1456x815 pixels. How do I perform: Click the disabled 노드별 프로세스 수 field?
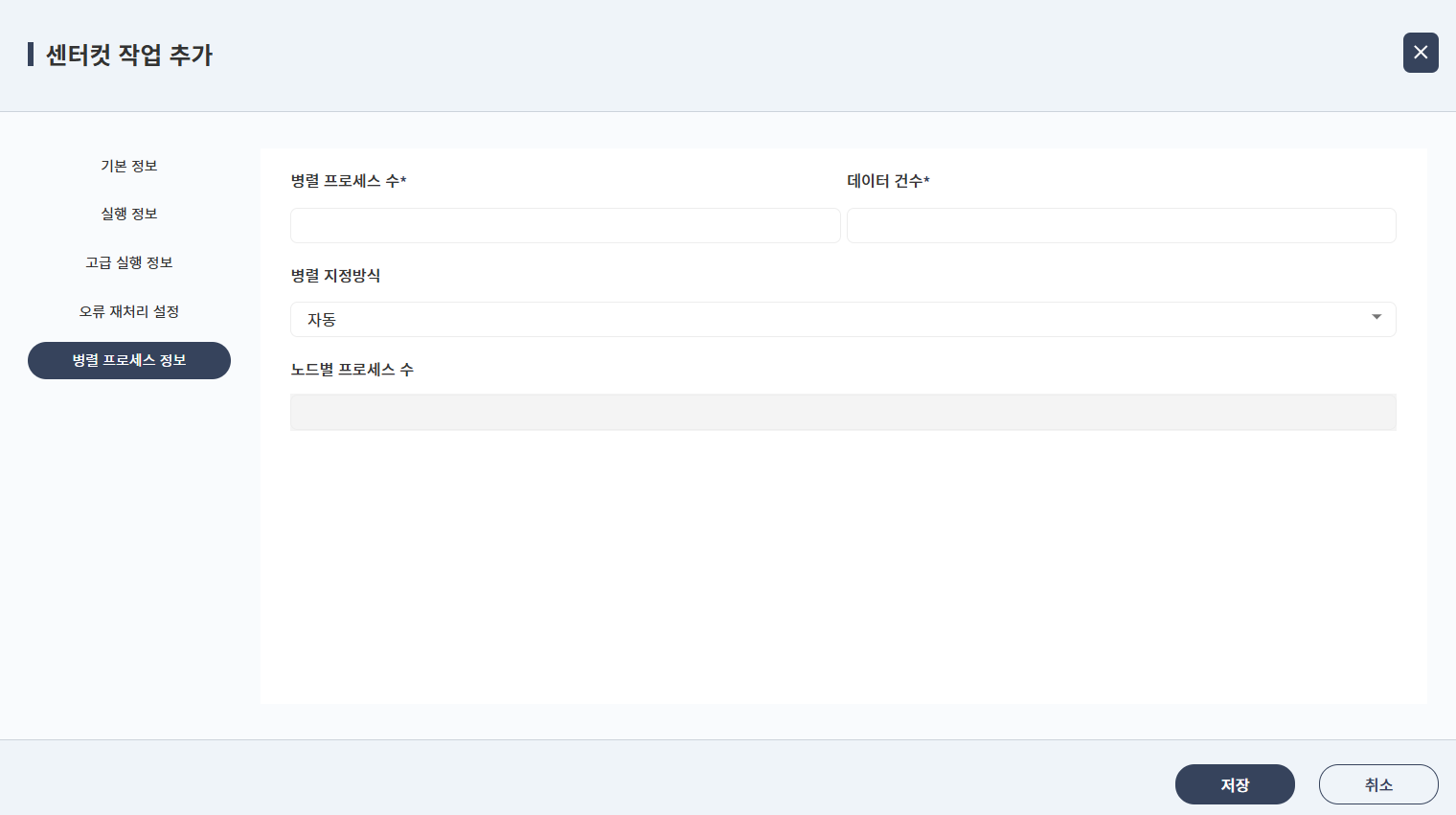pyautogui.click(x=843, y=413)
